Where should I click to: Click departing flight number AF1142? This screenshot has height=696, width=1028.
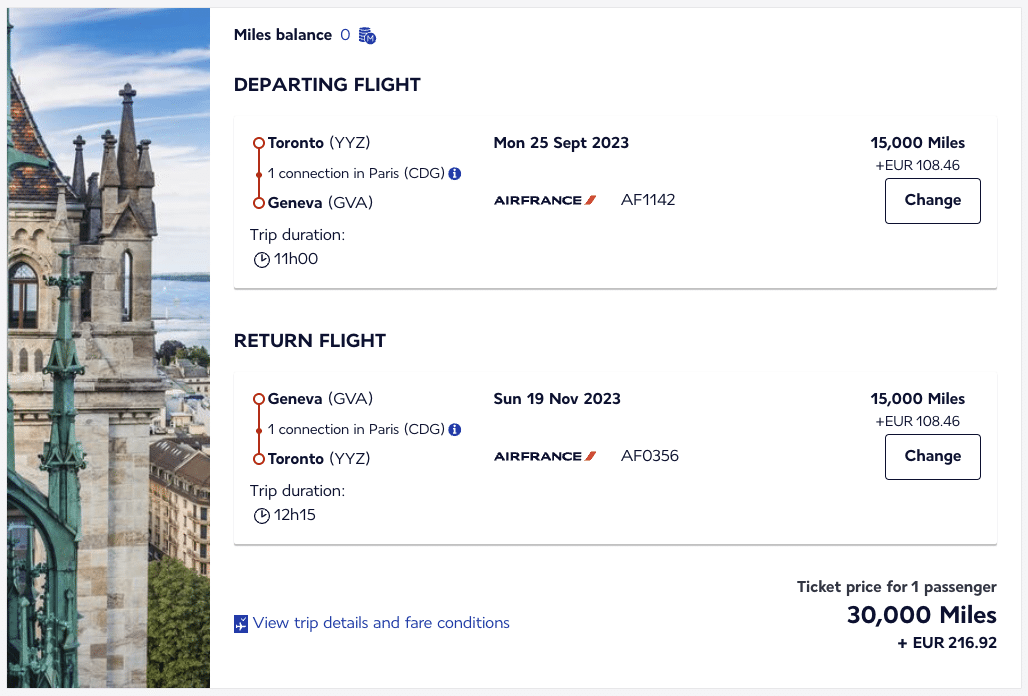tap(648, 200)
